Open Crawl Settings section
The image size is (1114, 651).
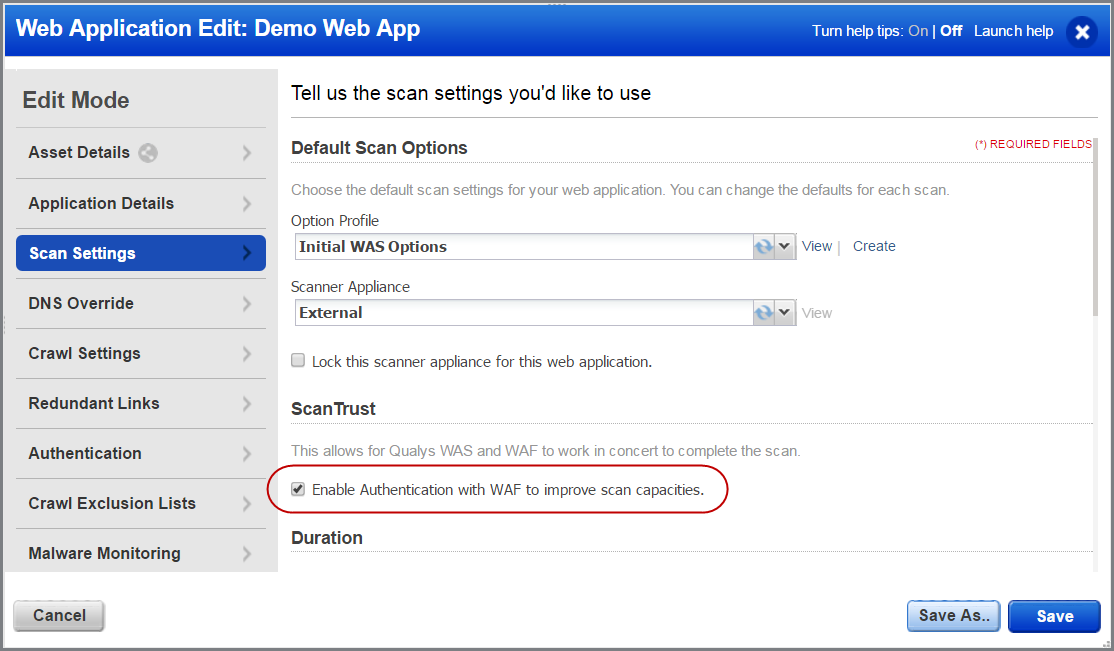[x=141, y=353]
